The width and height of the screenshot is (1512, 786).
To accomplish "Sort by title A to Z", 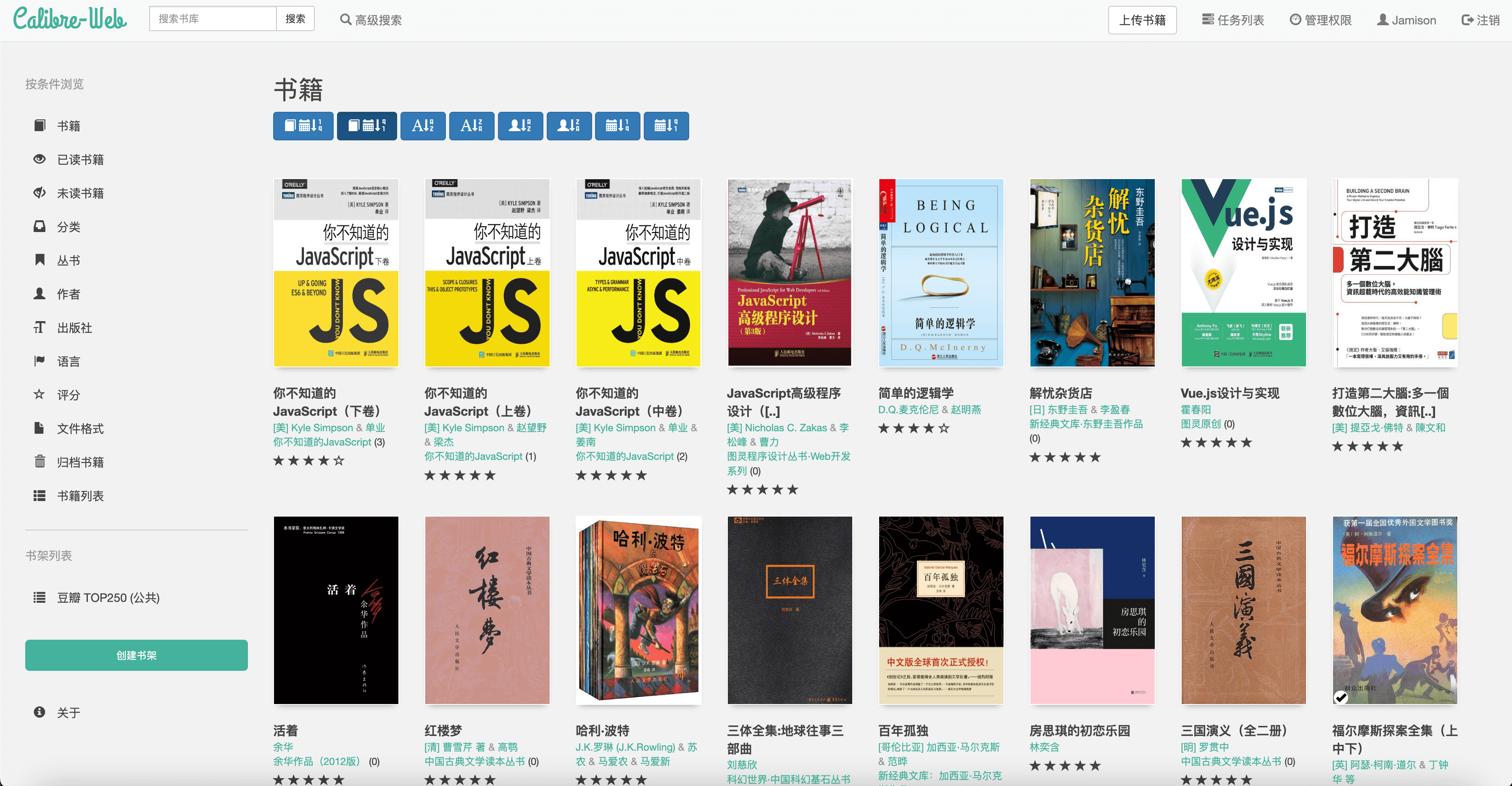I will pos(423,126).
